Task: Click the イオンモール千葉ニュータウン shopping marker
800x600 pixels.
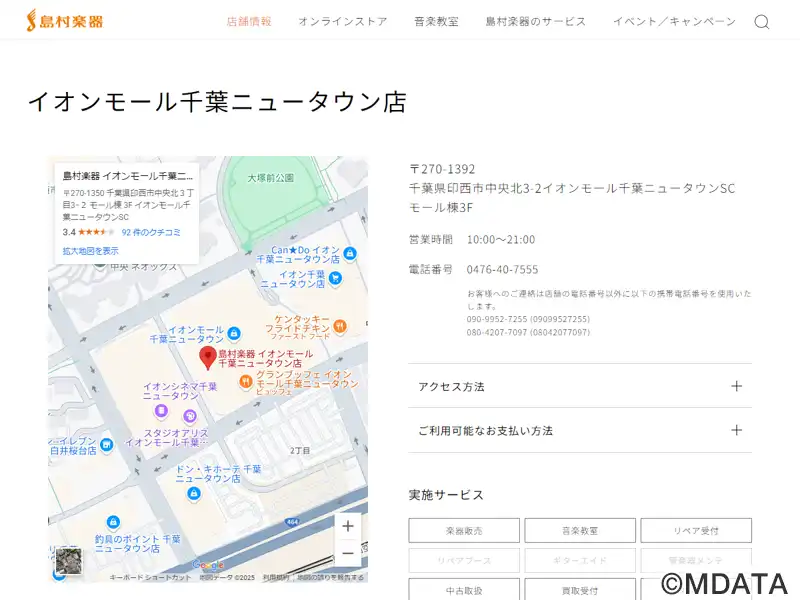Action: click(x=234, y=334)
